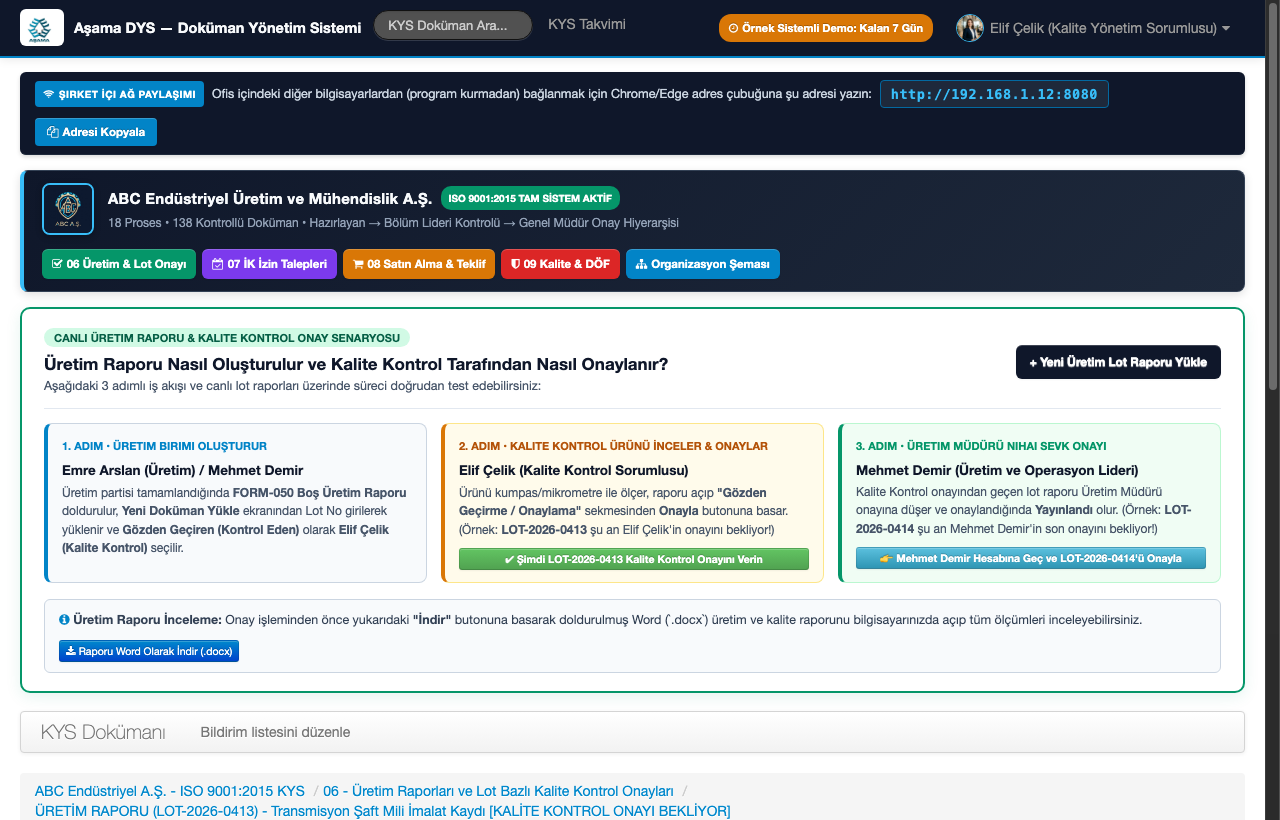1280x820 pixels.
Task: Open Bildirim listesini düzenle
Action: pos(275,732)
